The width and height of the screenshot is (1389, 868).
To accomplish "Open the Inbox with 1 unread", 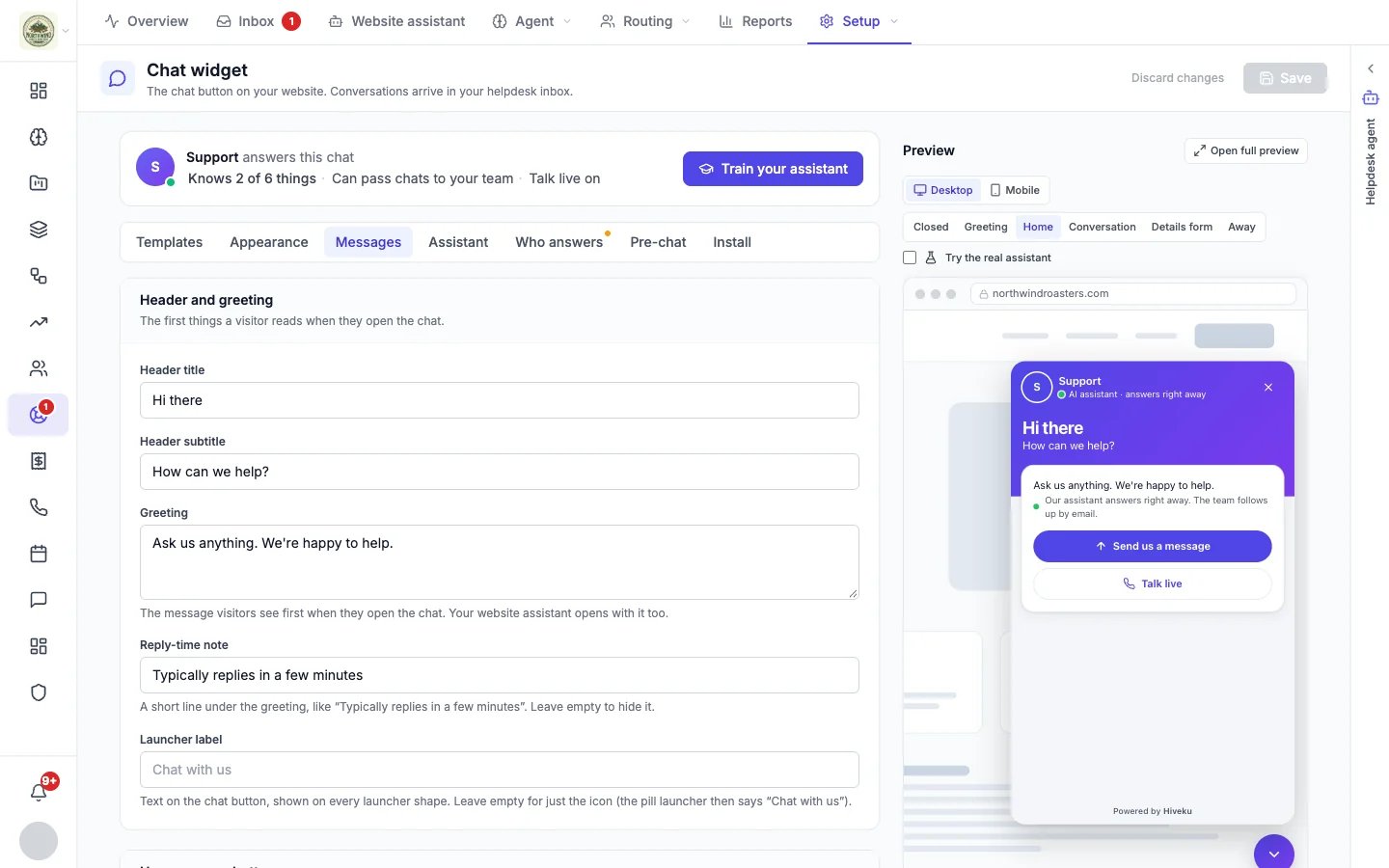I will [258, 21].
